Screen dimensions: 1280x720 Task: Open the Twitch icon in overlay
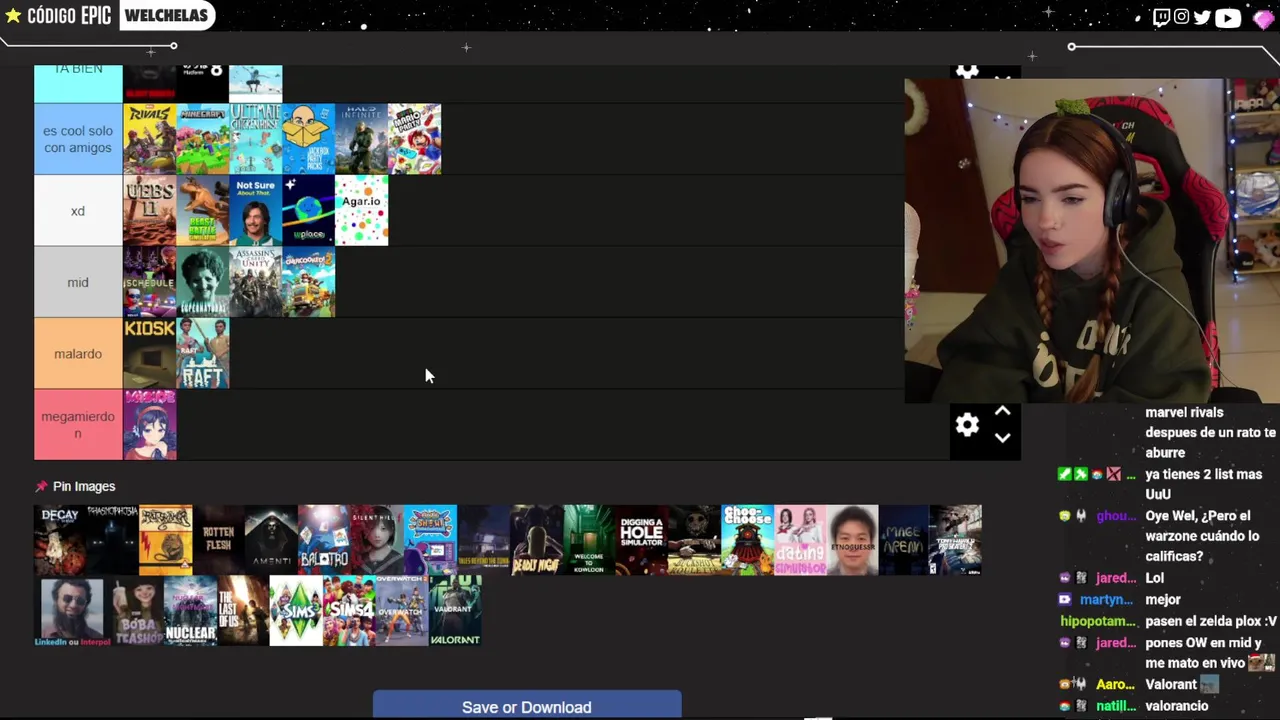coord(1161,17)
